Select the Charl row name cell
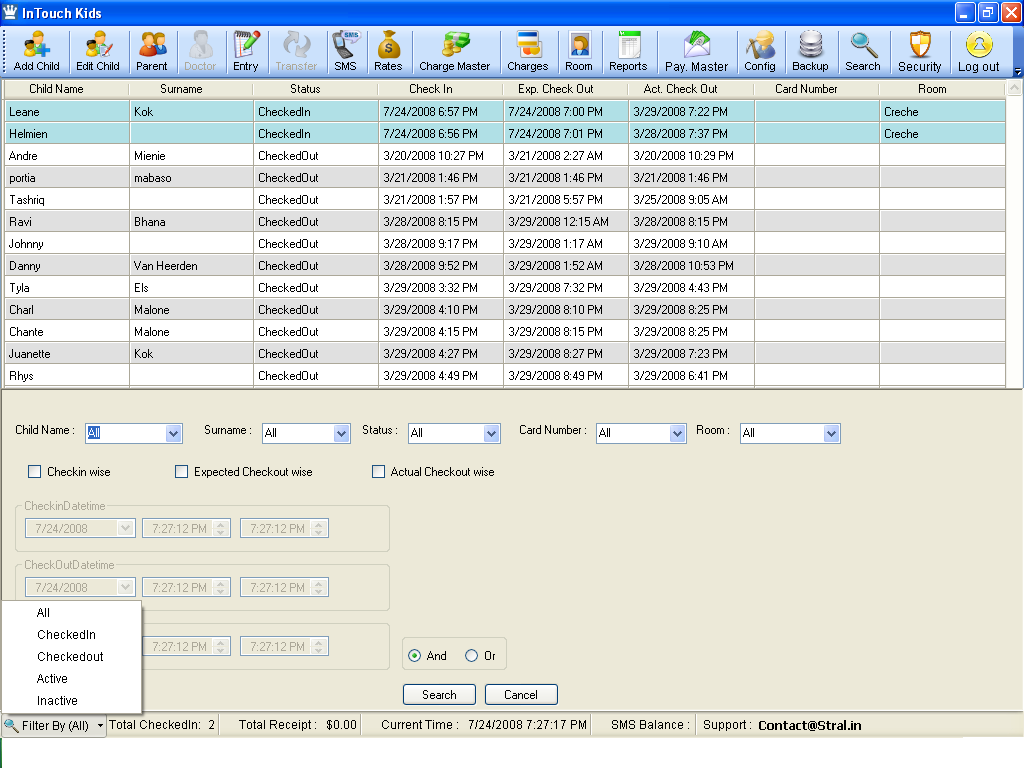1024x768 pixels. point(67,310)
